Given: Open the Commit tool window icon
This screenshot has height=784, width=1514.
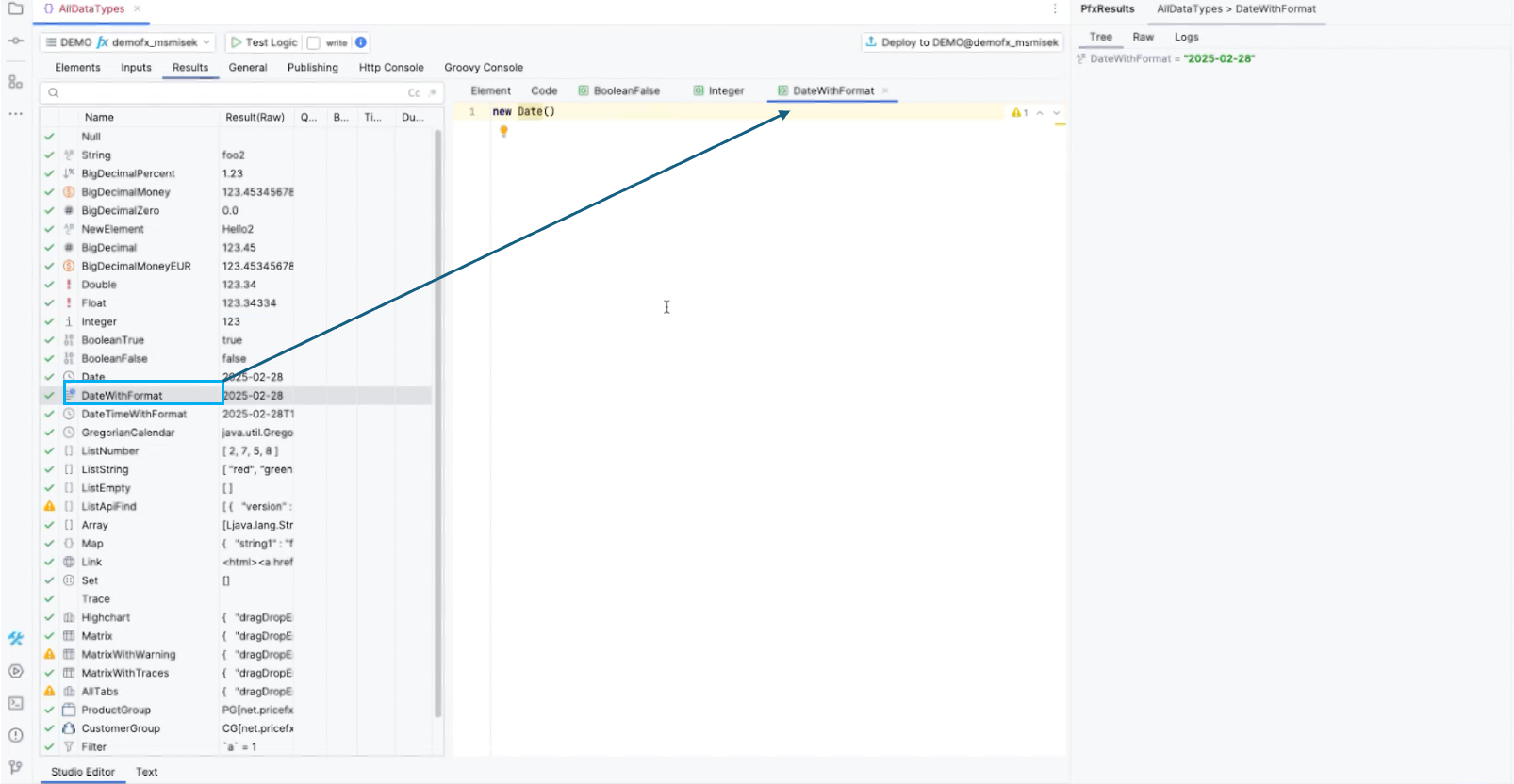Looking at the screenshot, I should (x=15, y=41).
